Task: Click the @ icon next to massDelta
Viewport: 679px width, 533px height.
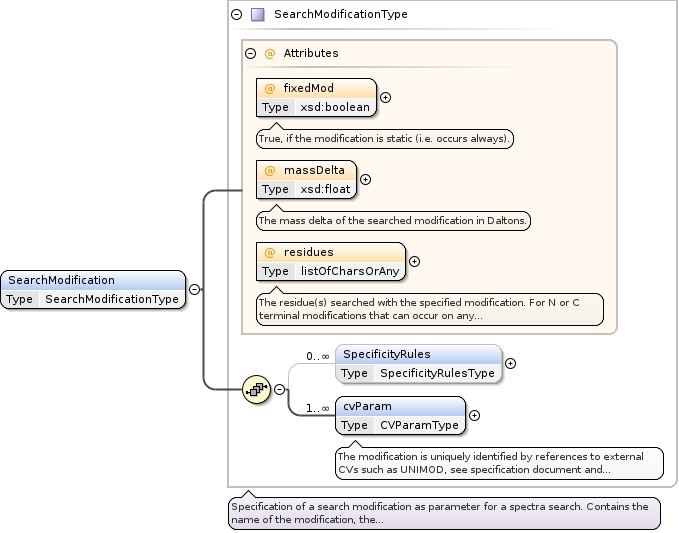Action: (269, 171)
